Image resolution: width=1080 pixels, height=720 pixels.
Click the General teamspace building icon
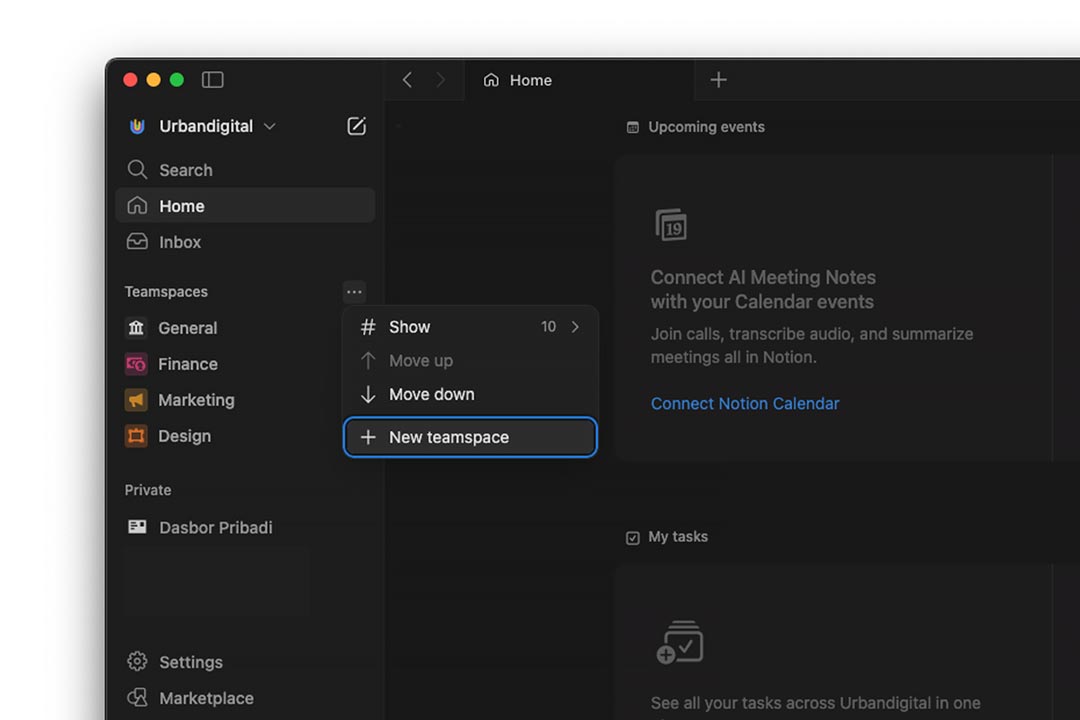coord(136,328)
